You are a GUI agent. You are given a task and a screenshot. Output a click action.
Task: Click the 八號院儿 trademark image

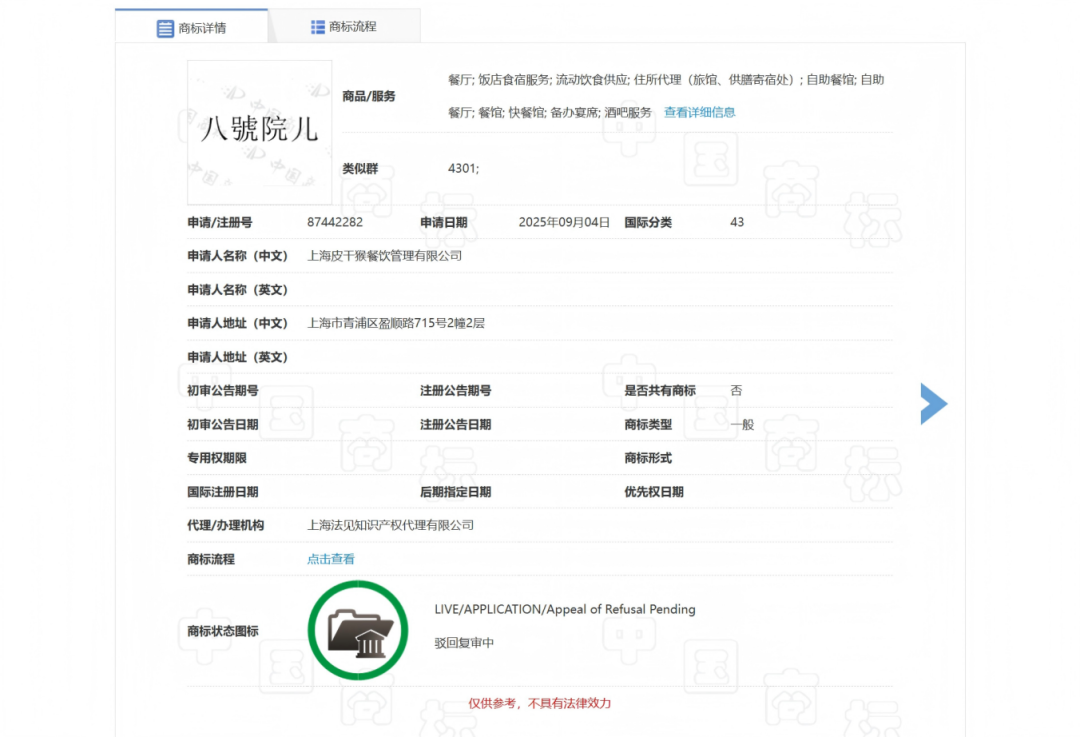[259, 132]
